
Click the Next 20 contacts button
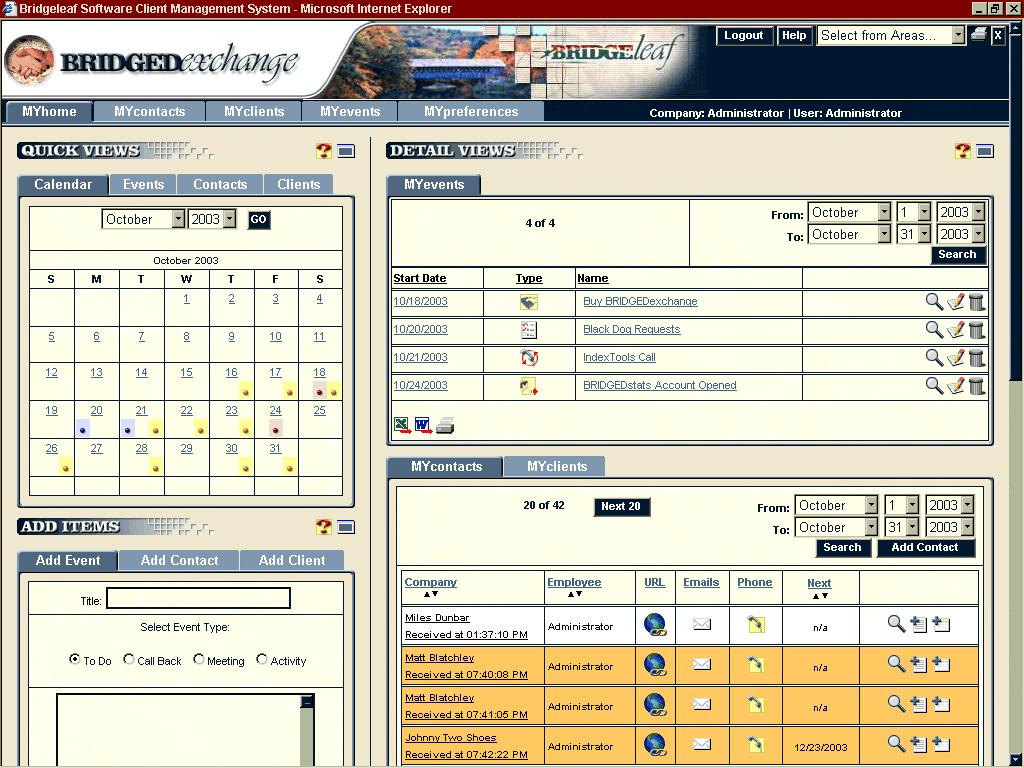point(621,506)
